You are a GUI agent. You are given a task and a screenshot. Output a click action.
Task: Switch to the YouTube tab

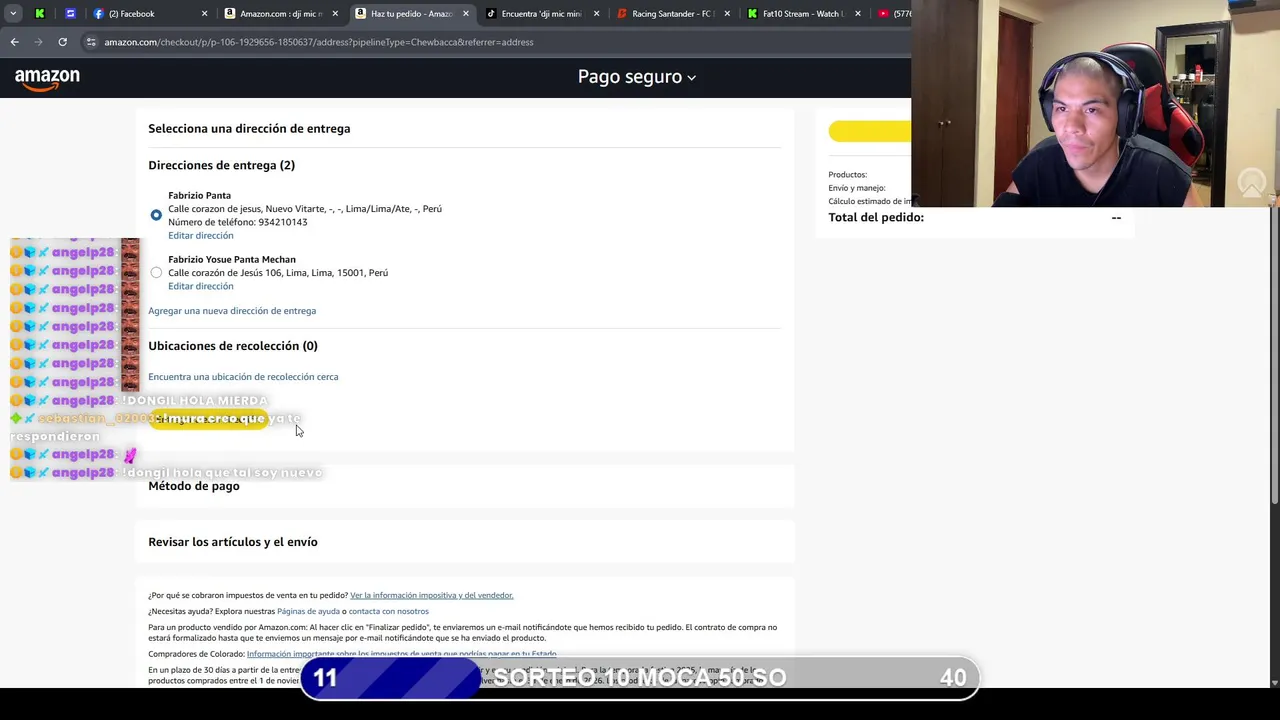[x=893, y=14]
